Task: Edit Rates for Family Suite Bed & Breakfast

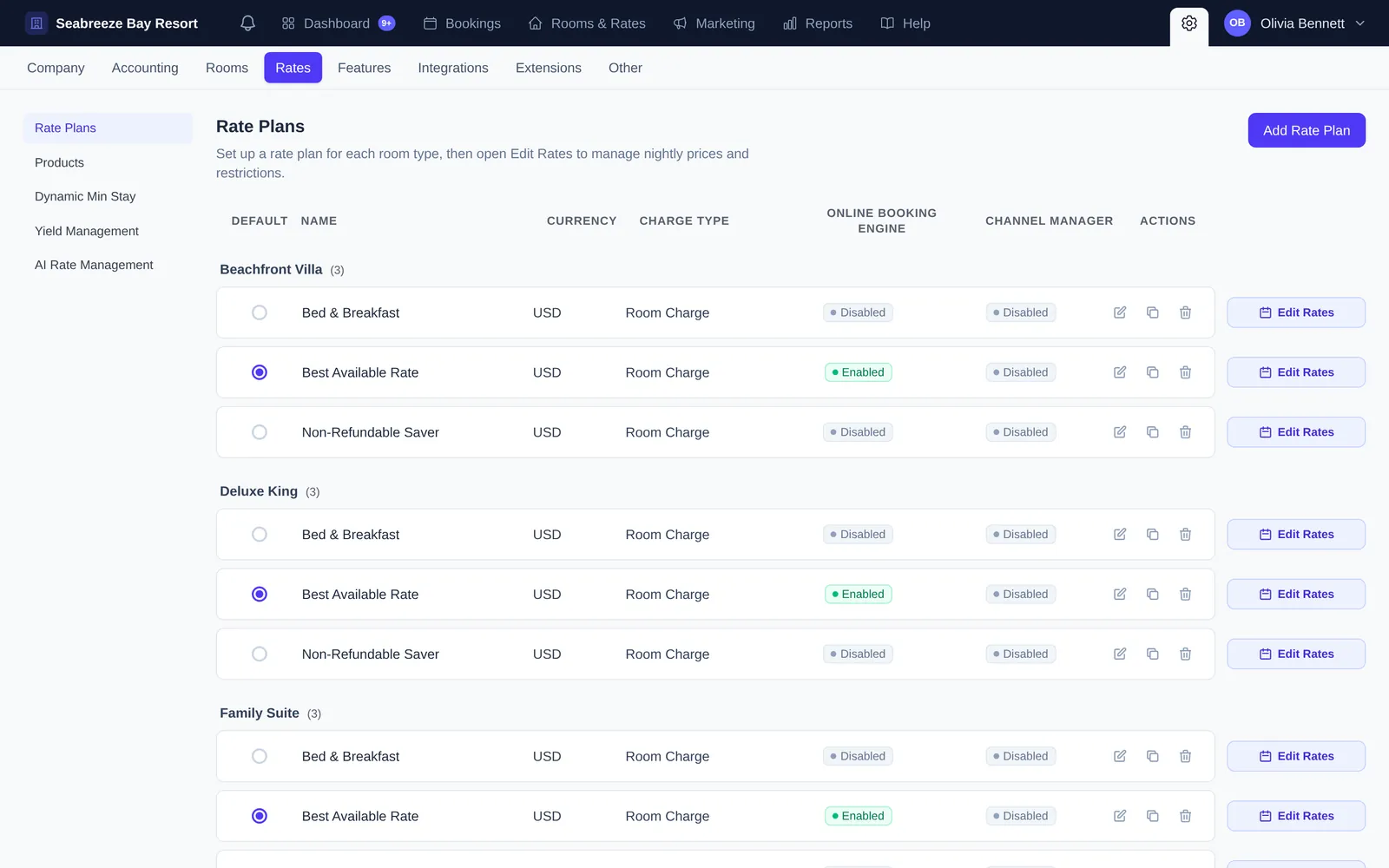Action: pyautogui.click(x=1296, y=757)
